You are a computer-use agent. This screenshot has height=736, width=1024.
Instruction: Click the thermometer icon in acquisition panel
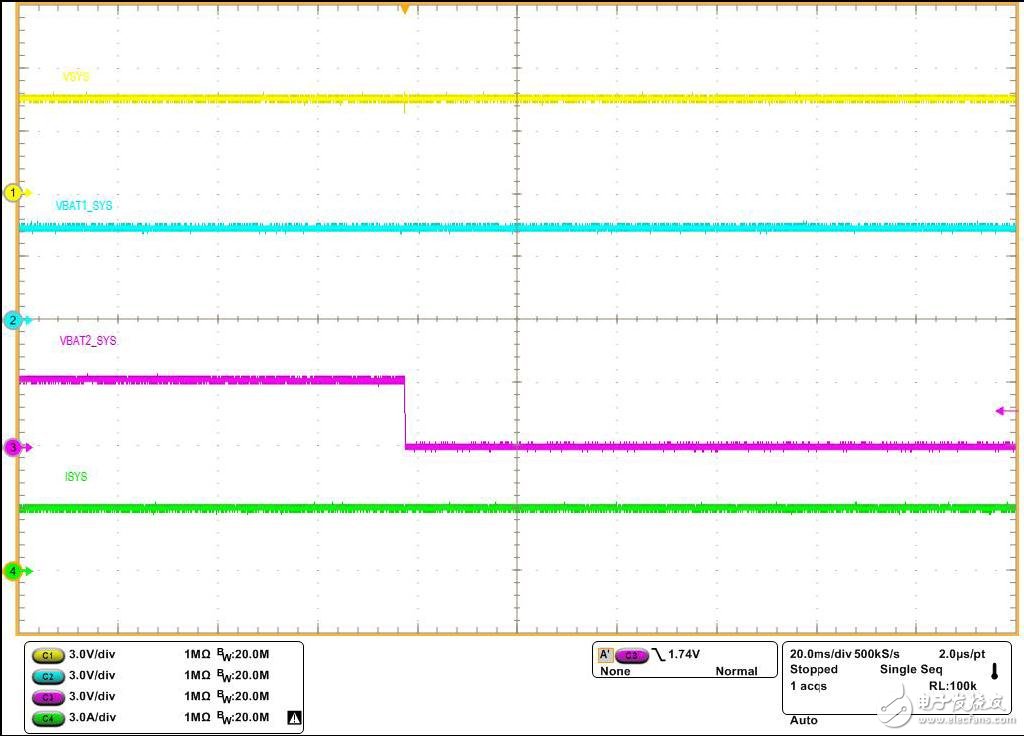(x=994, y=671)
